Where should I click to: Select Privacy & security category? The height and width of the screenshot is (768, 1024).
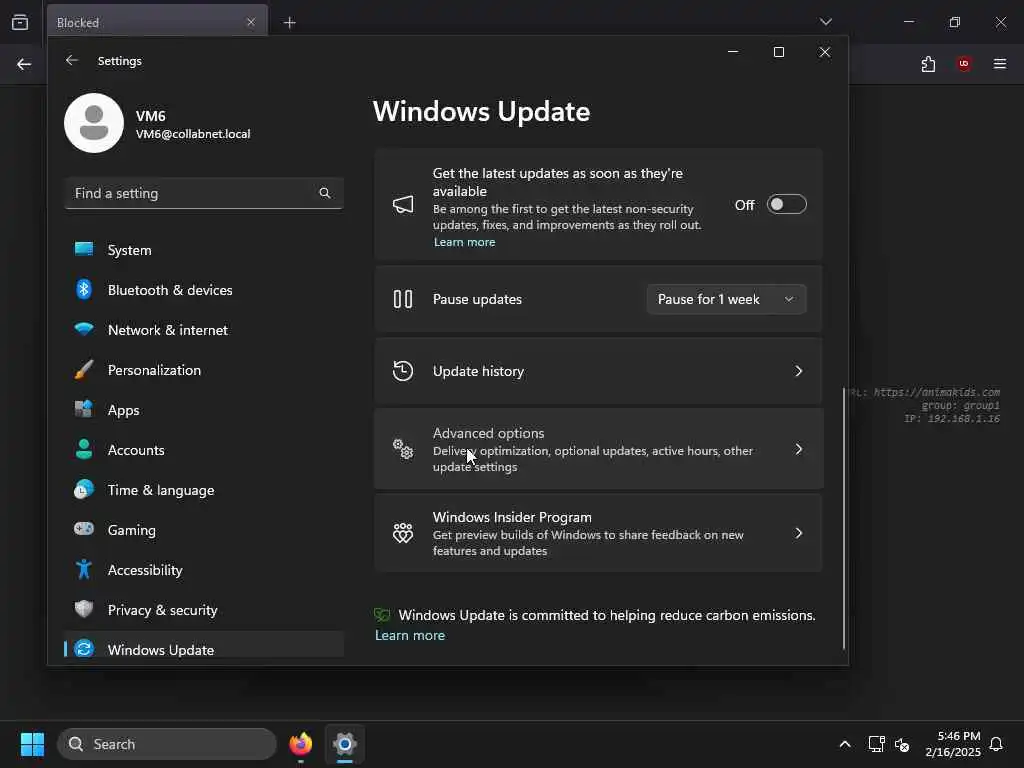coord(204,610)
